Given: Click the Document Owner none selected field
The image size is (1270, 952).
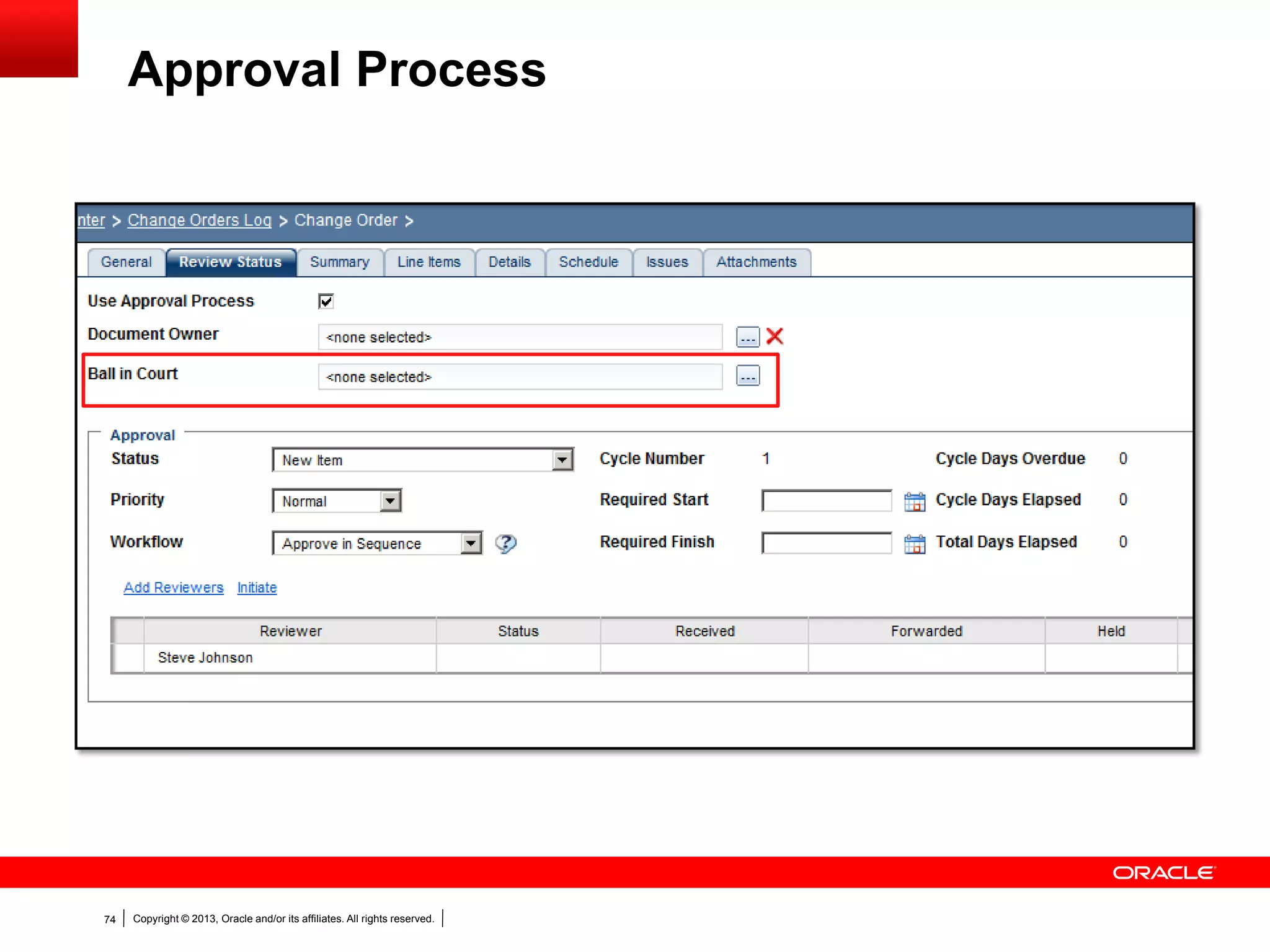Looking at the screenshot, I should (520, 337).
